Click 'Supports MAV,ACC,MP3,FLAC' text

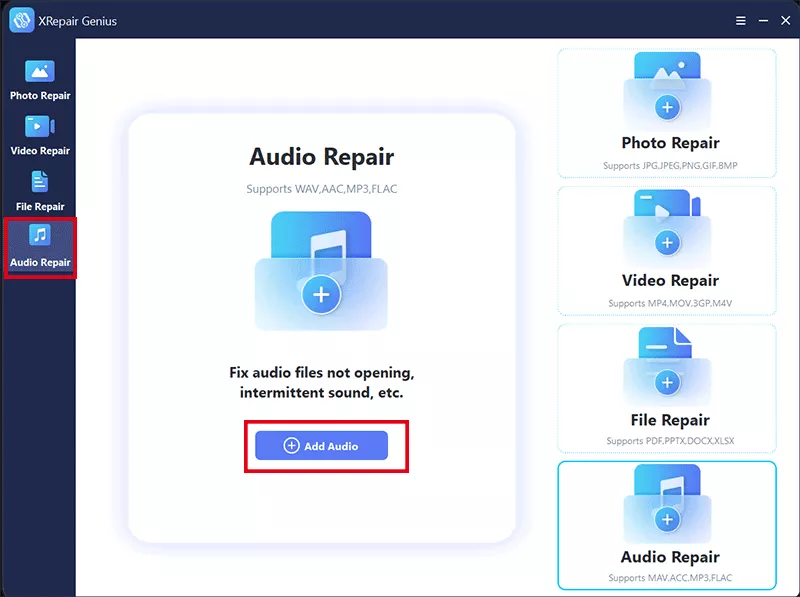coord(670,578)
